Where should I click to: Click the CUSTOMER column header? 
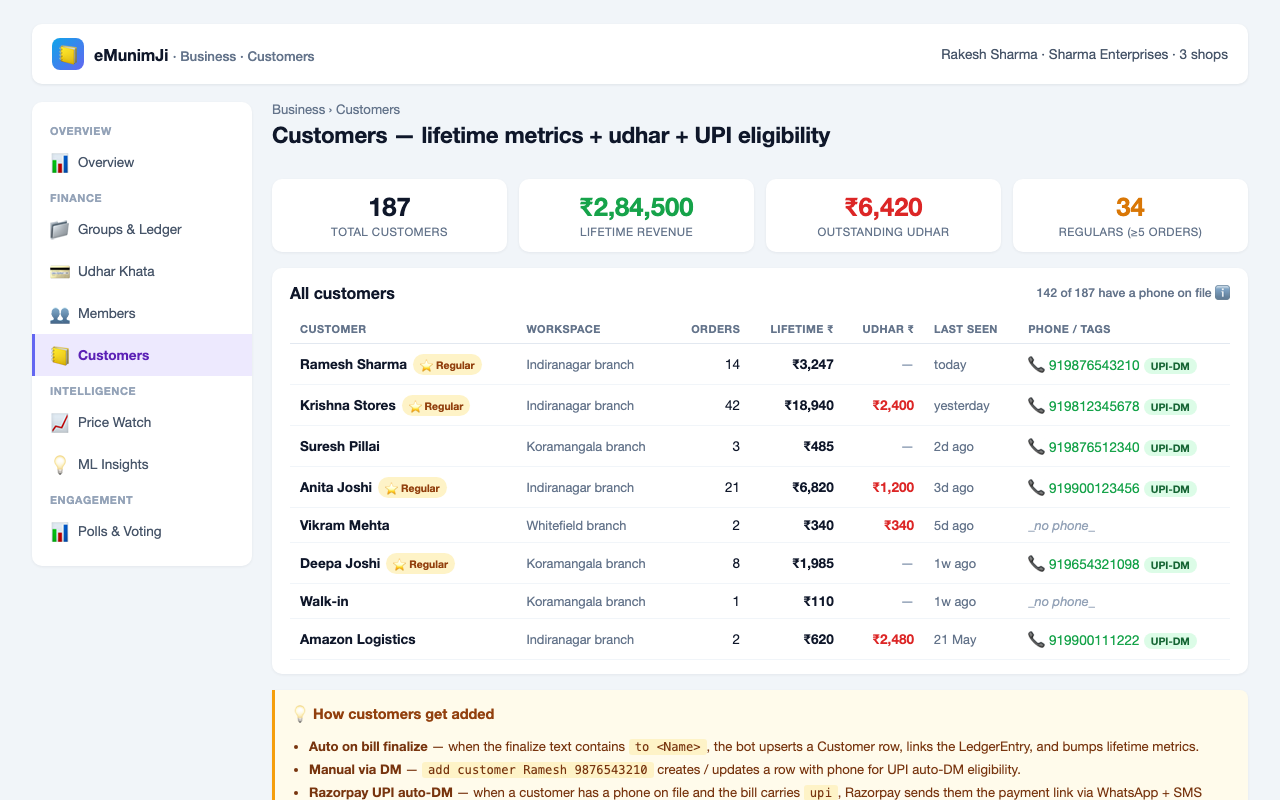tap(333, 329)
